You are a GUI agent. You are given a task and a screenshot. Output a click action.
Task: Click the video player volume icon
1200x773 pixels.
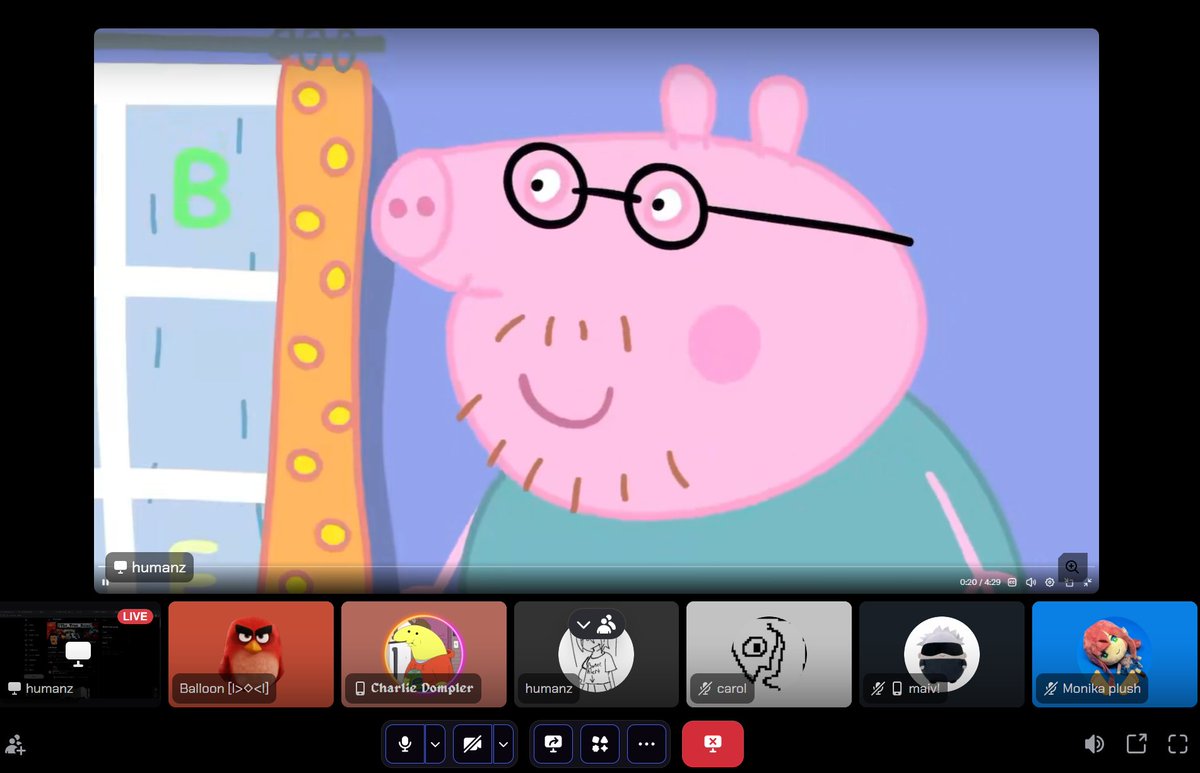coord(1031,582)
